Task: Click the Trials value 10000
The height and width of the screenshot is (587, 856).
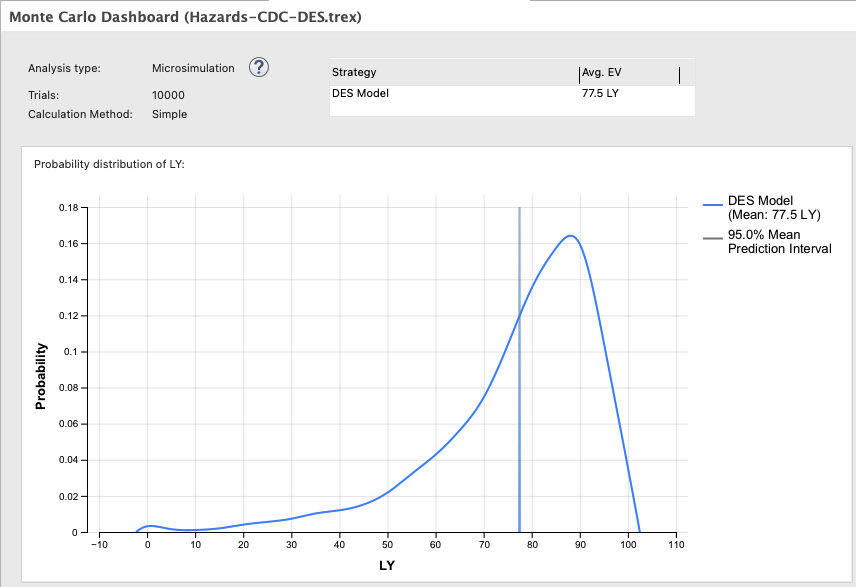Action: 168,95
